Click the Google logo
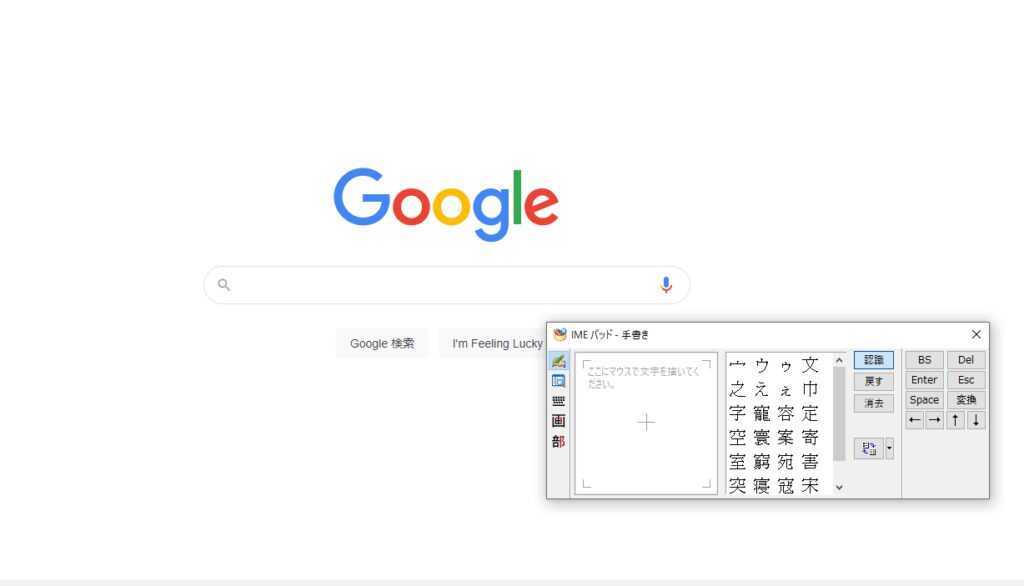The width and height of the screenshot is (1024, 586). coord(446,204)
